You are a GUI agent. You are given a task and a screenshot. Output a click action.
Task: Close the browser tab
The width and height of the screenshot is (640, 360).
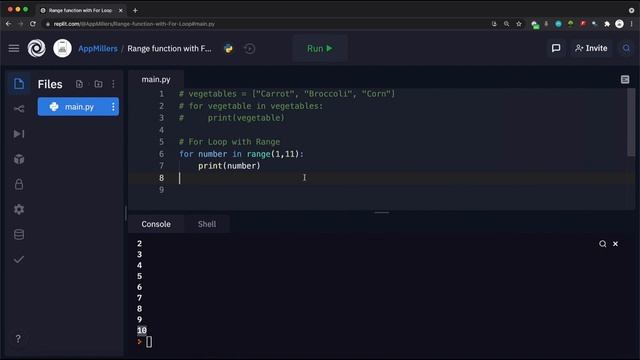120,10
